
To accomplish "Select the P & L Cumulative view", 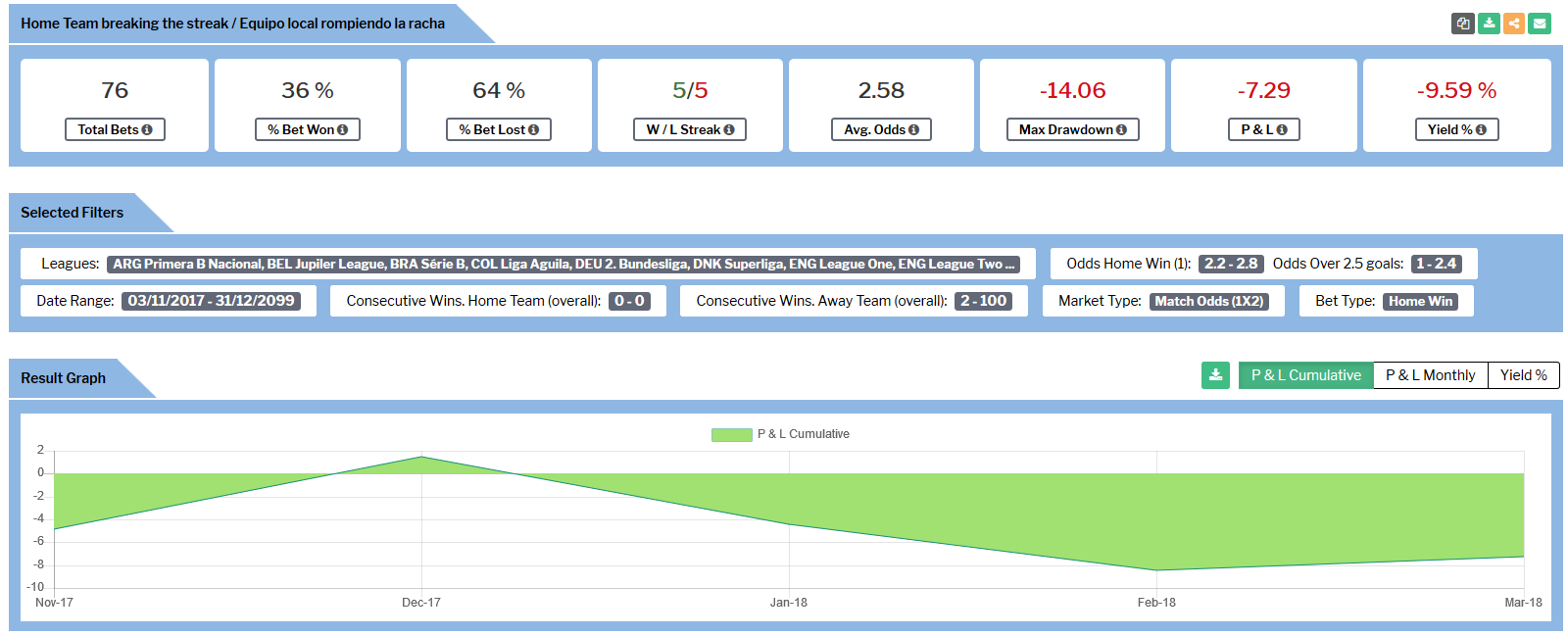I will [1305, 375].
